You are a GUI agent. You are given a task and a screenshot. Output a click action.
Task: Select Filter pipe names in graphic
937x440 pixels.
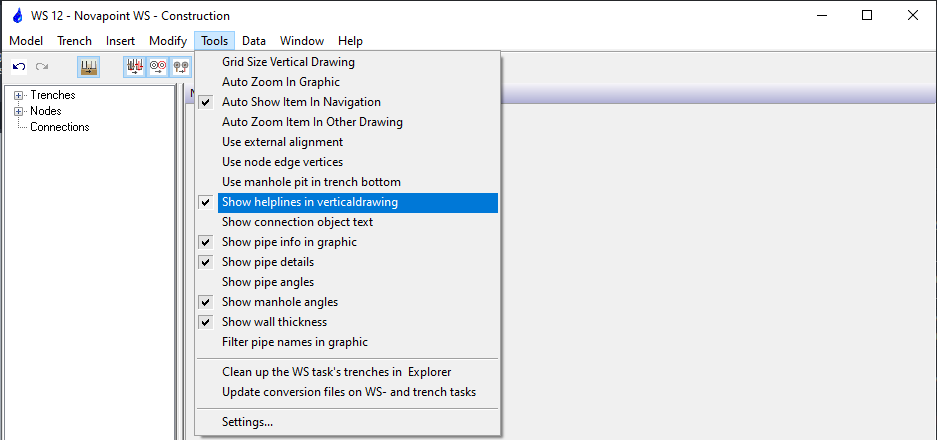pos(295,342)
